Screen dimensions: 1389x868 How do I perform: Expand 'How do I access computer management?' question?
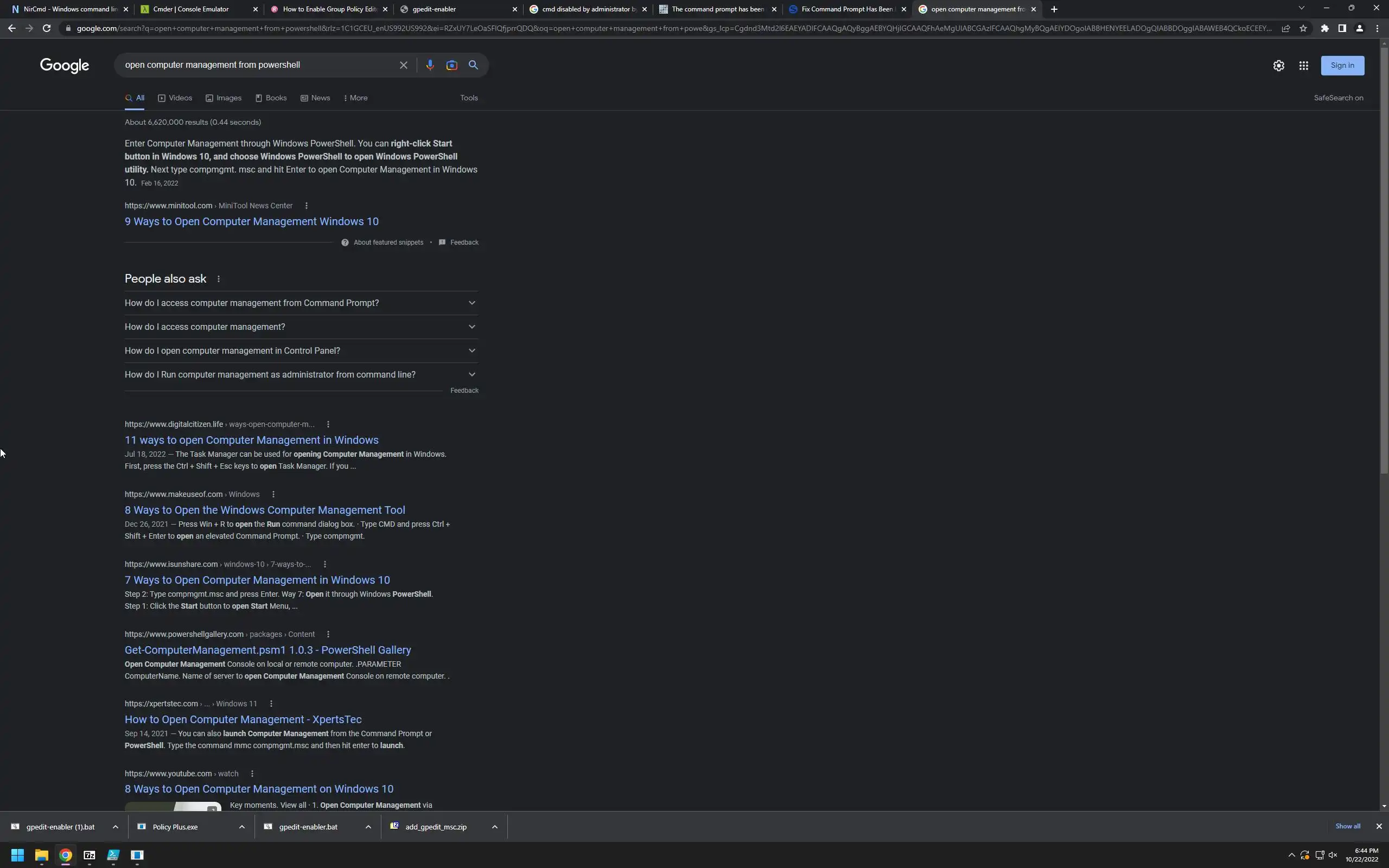click(301, 327)
